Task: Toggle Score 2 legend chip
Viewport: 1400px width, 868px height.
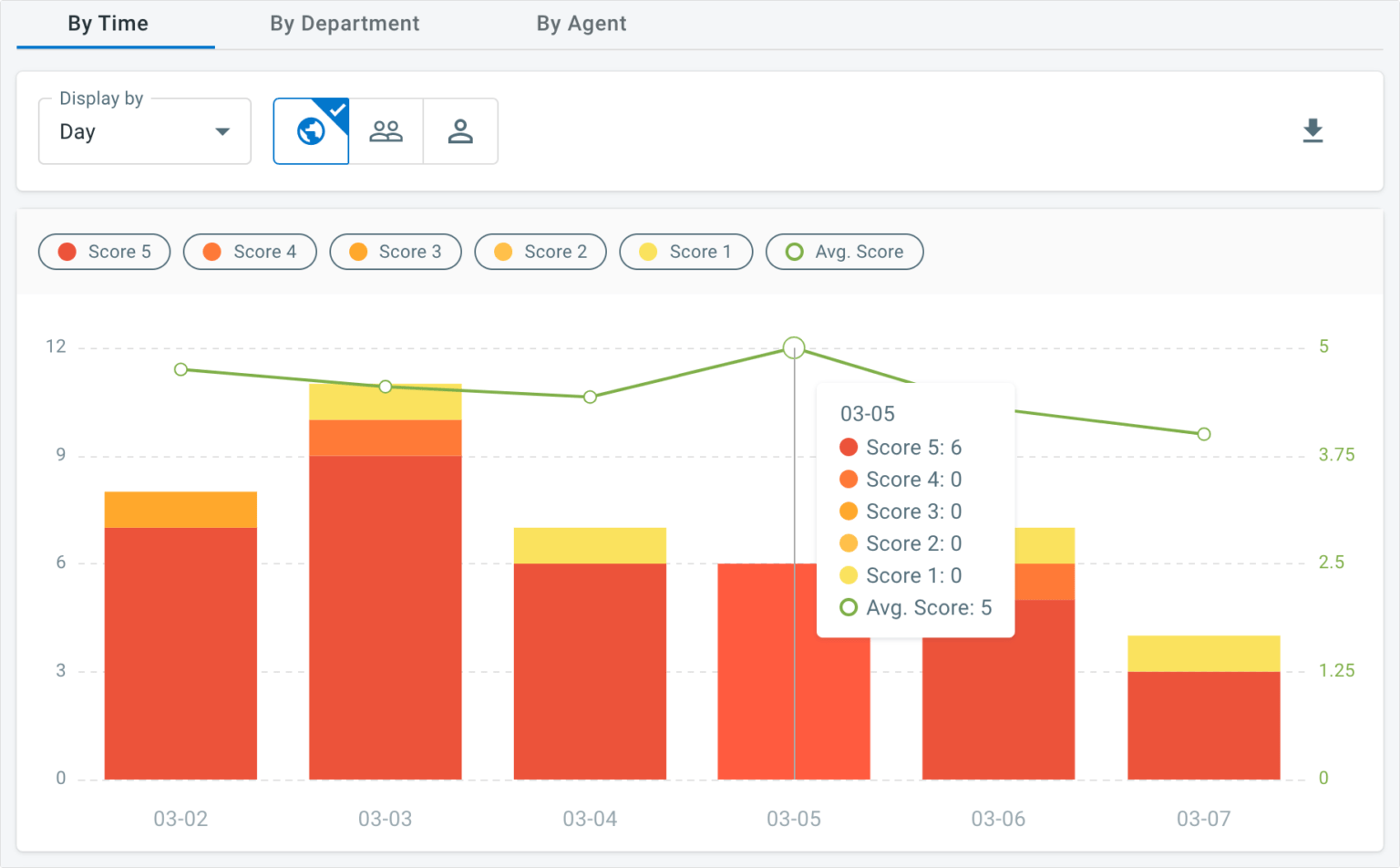Action: pyautogui.click(x=540, y=252)
